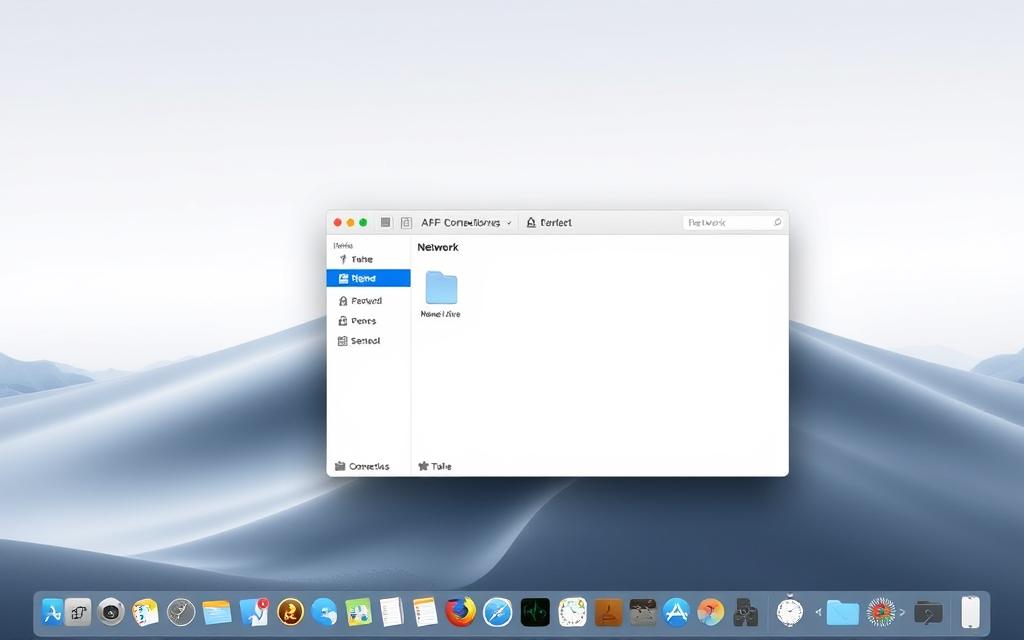
Task: Click the right chevron arrow in the dock
Action: pos(902,612)
